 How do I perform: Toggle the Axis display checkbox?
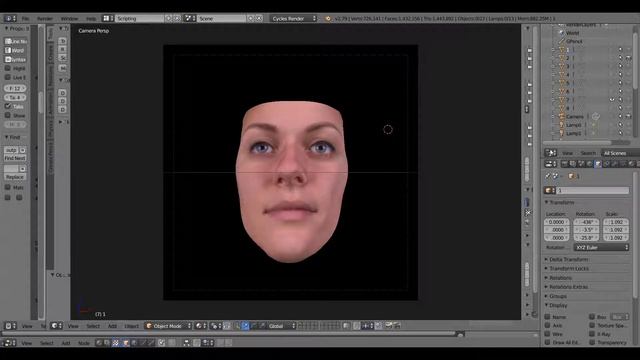[548, 325]
